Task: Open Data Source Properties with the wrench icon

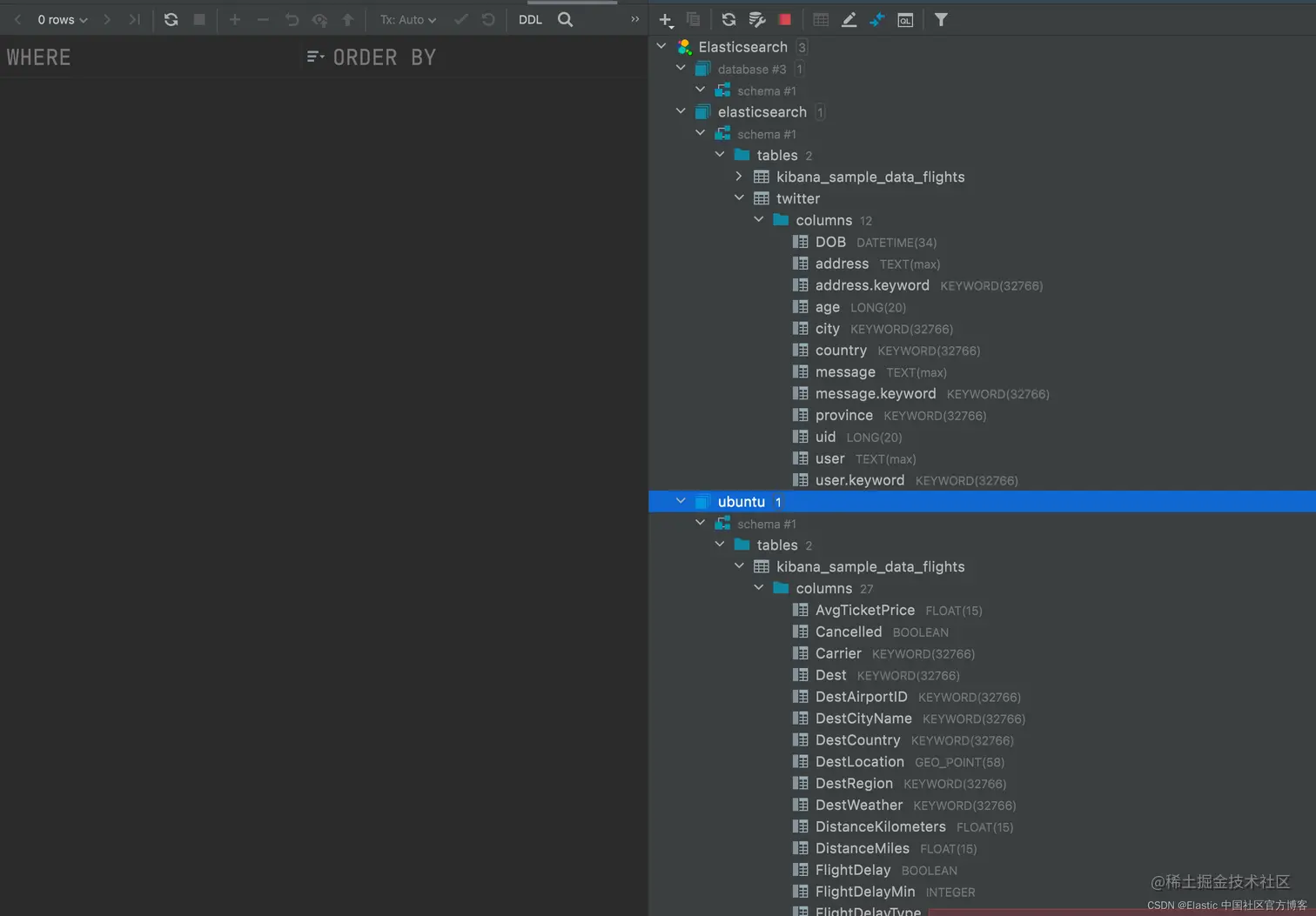Action: [757, 19]
